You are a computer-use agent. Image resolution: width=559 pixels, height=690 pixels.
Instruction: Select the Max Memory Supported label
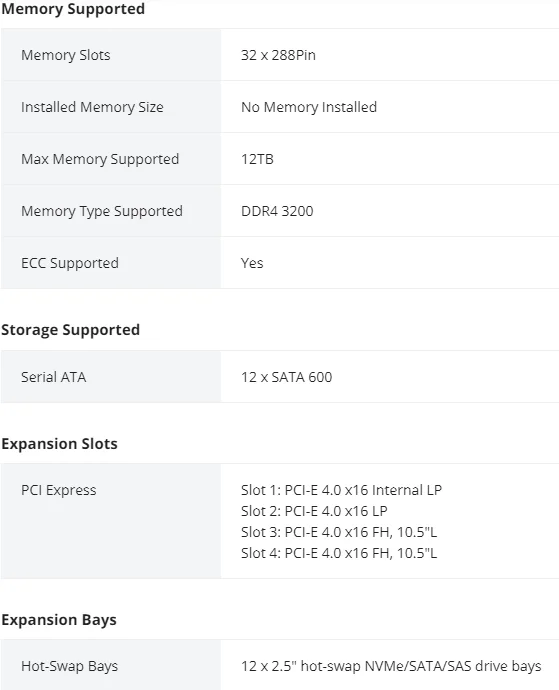100,159
